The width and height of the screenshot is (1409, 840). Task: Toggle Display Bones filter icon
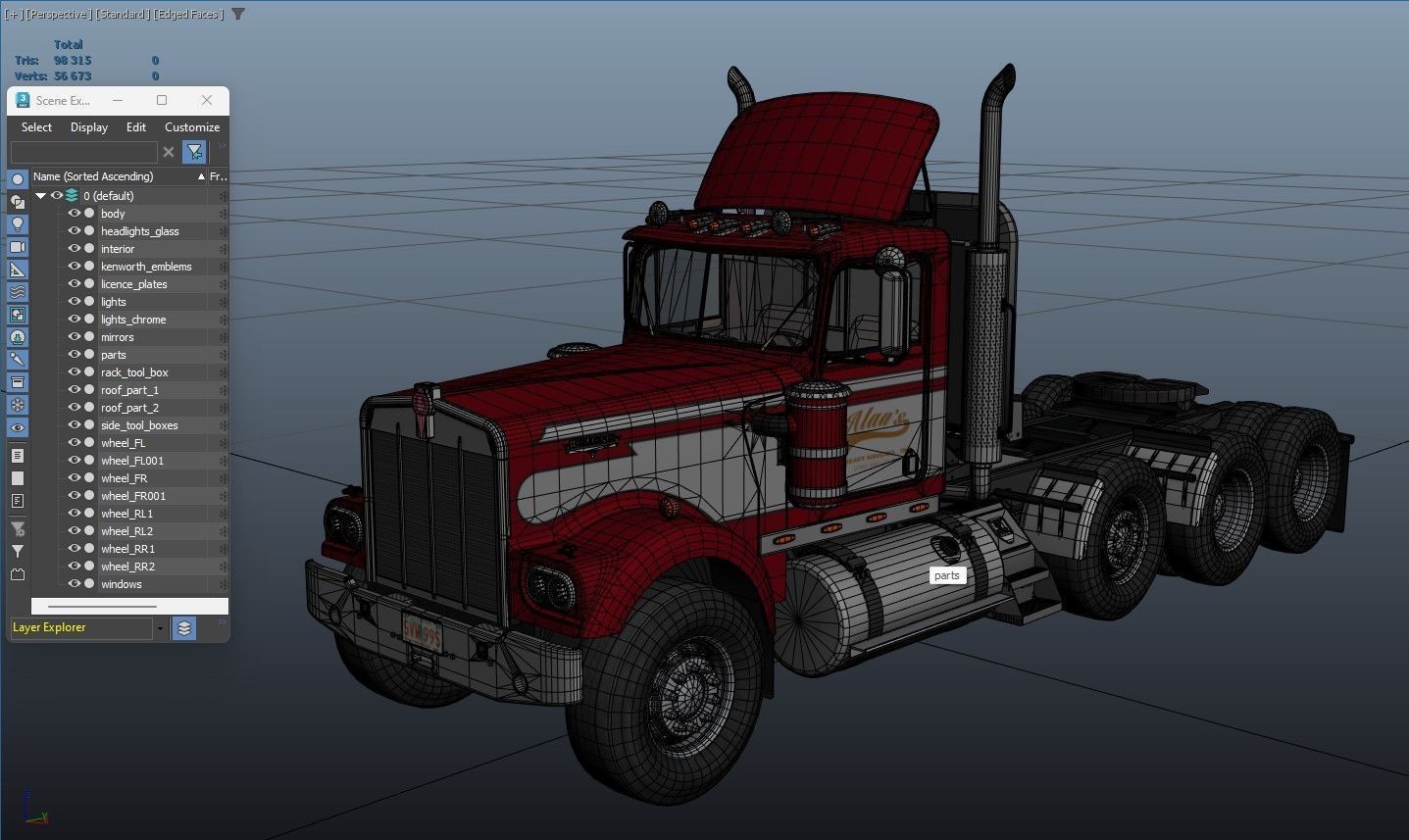tap(18, 360)
